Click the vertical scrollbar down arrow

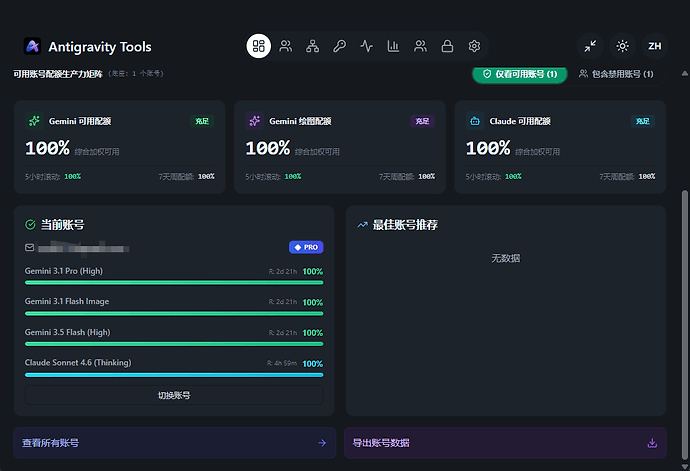(685, 467)
